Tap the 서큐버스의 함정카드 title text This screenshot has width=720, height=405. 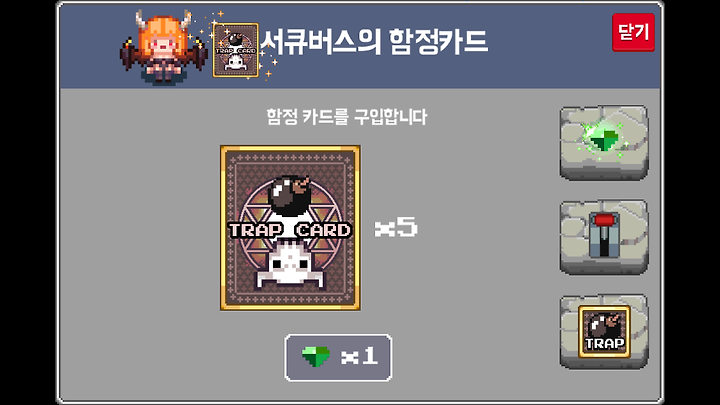pyautogui.click(x=374, y=42)
